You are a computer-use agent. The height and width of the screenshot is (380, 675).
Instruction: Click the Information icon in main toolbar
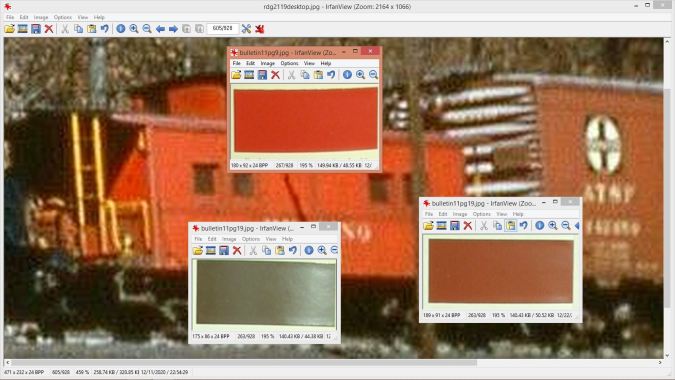[121, 29]
